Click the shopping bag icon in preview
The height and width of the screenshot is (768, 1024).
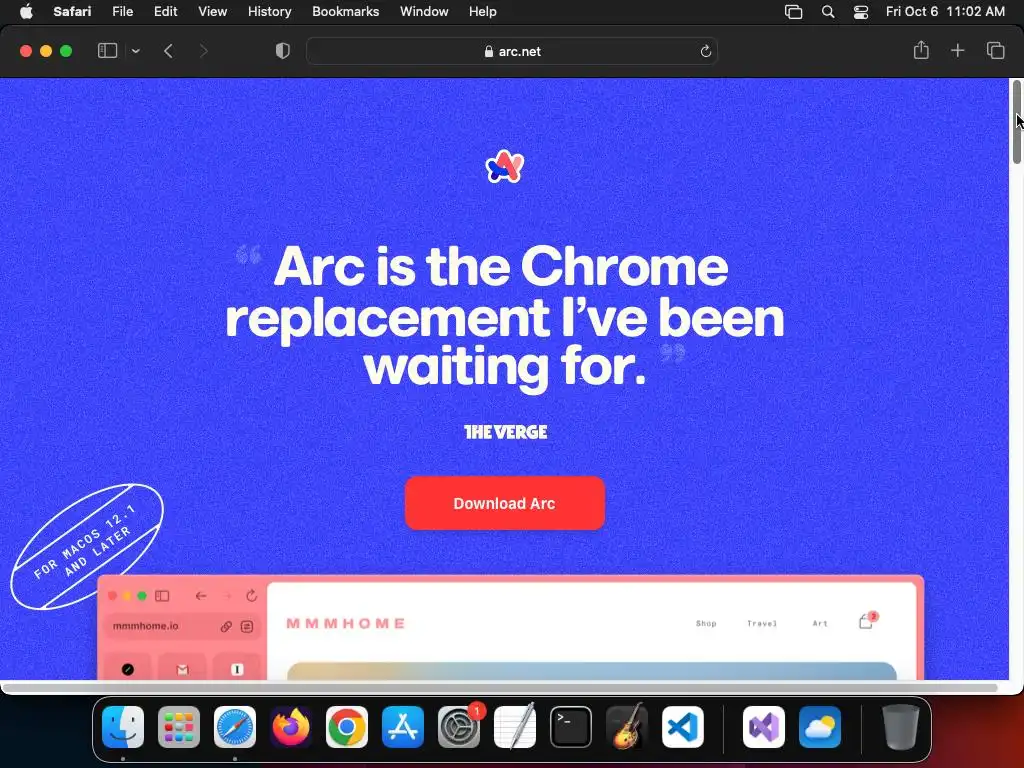coord(867,620)
